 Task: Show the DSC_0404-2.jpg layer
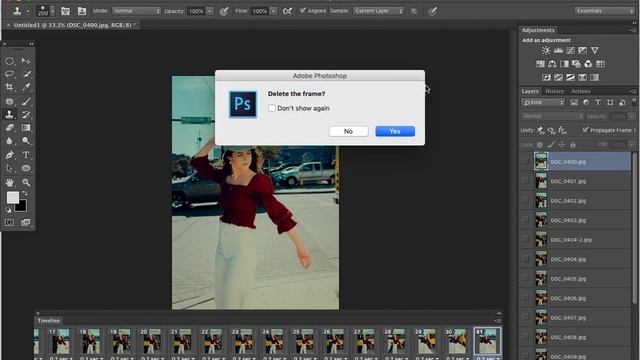526,240
